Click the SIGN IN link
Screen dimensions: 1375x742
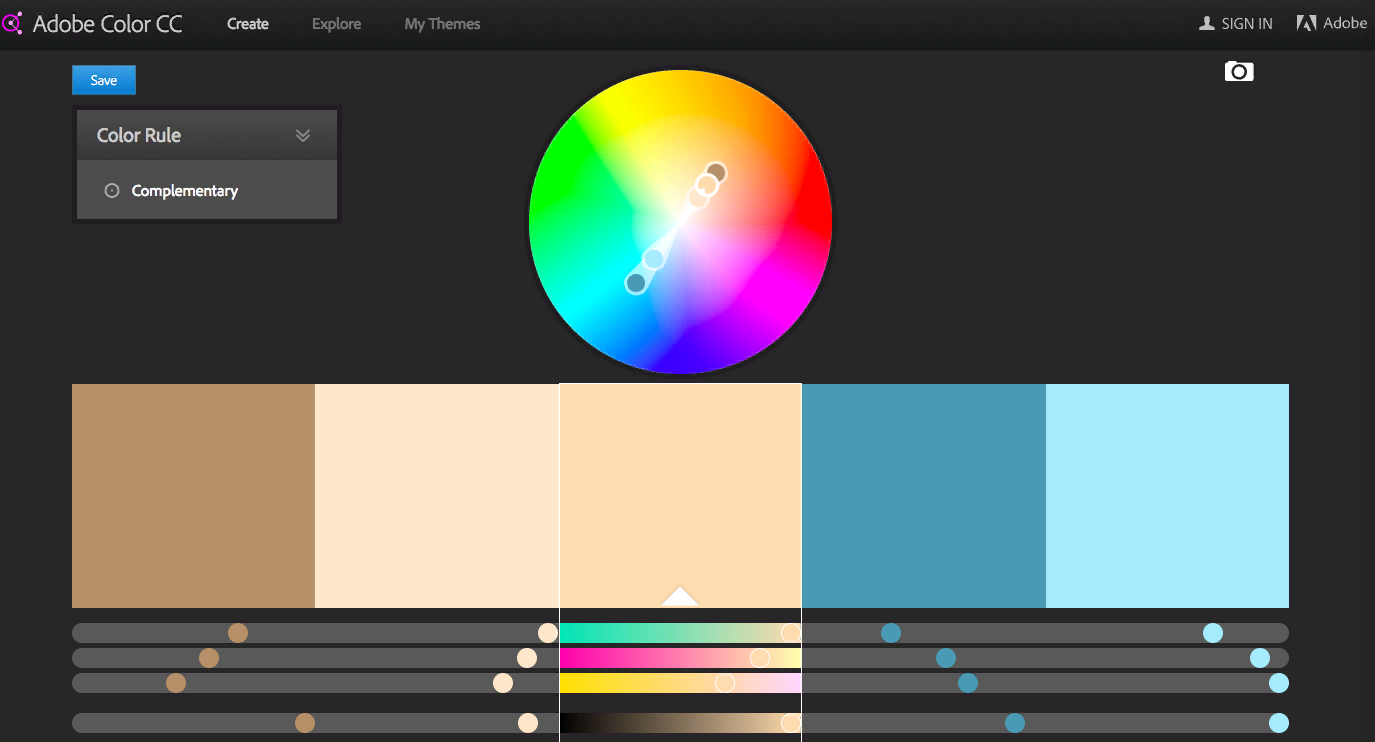tap(1247, 23)
